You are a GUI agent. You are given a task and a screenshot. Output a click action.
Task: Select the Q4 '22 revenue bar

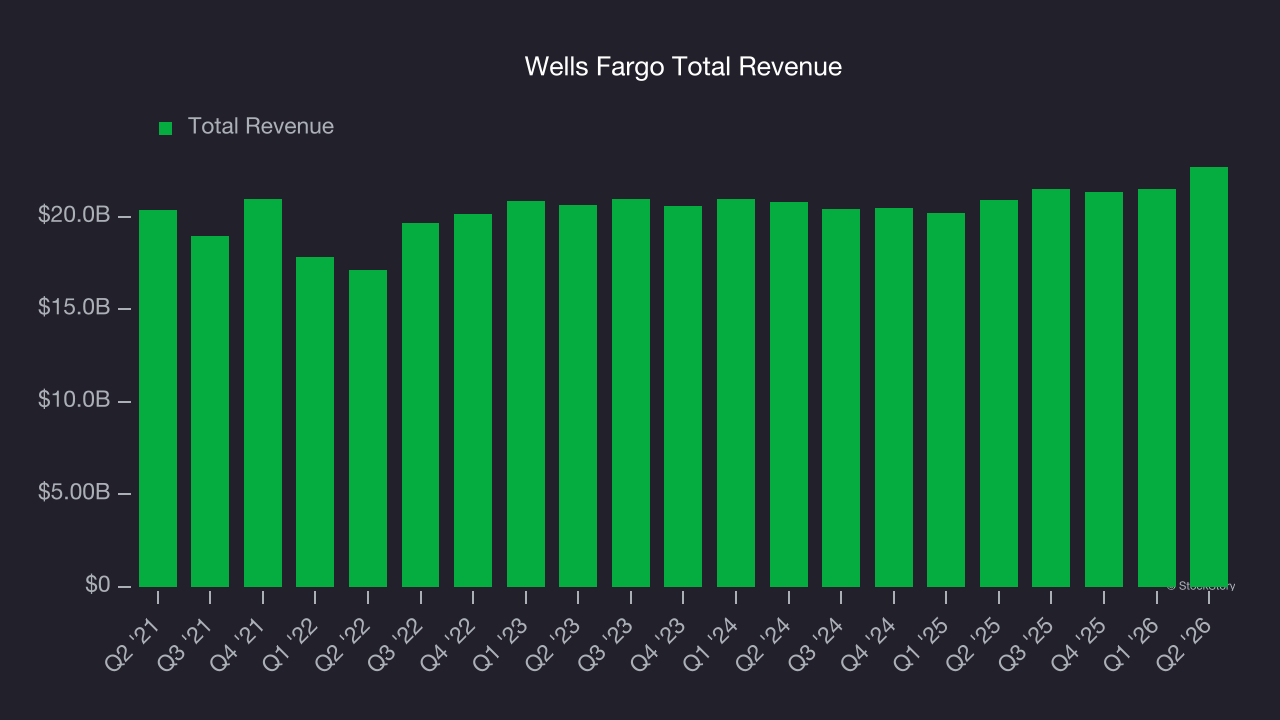tap(473, 400)
